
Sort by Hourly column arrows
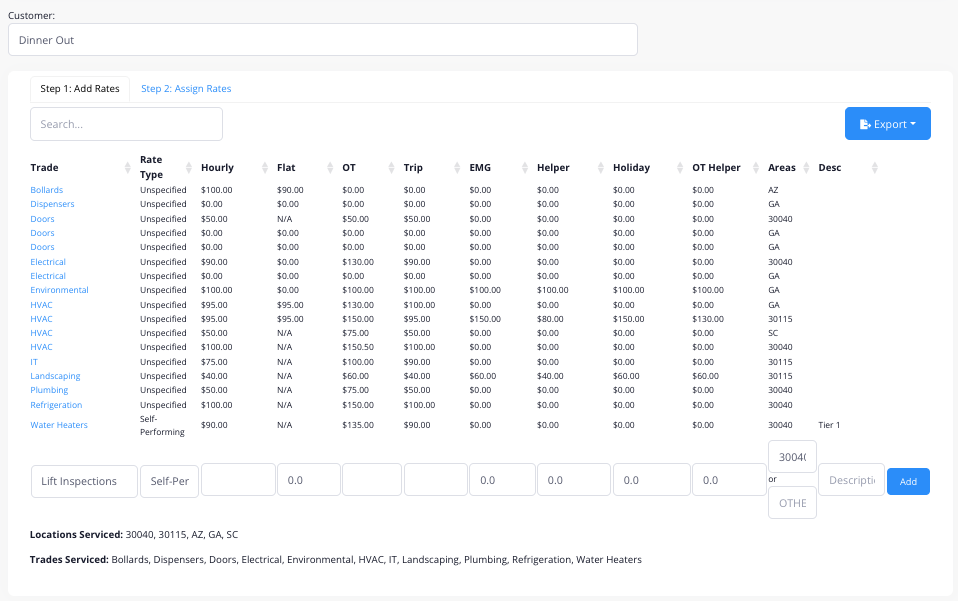click(x=265, y=167)
